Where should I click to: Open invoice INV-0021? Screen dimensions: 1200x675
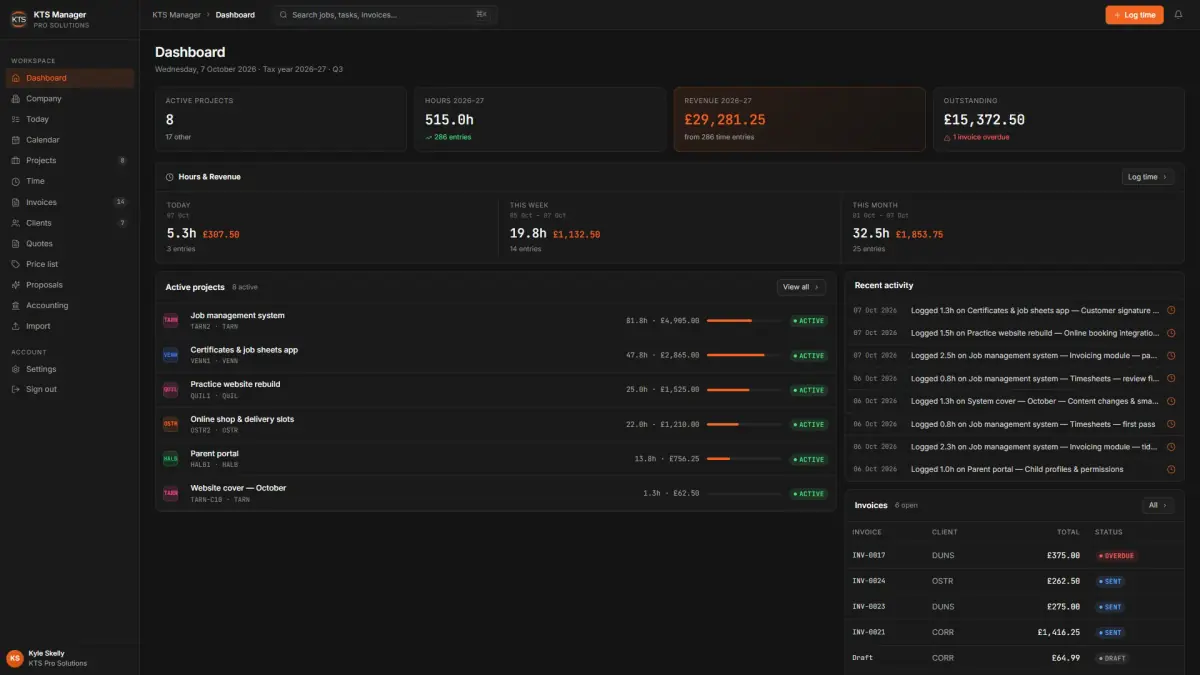[1014, 632]
